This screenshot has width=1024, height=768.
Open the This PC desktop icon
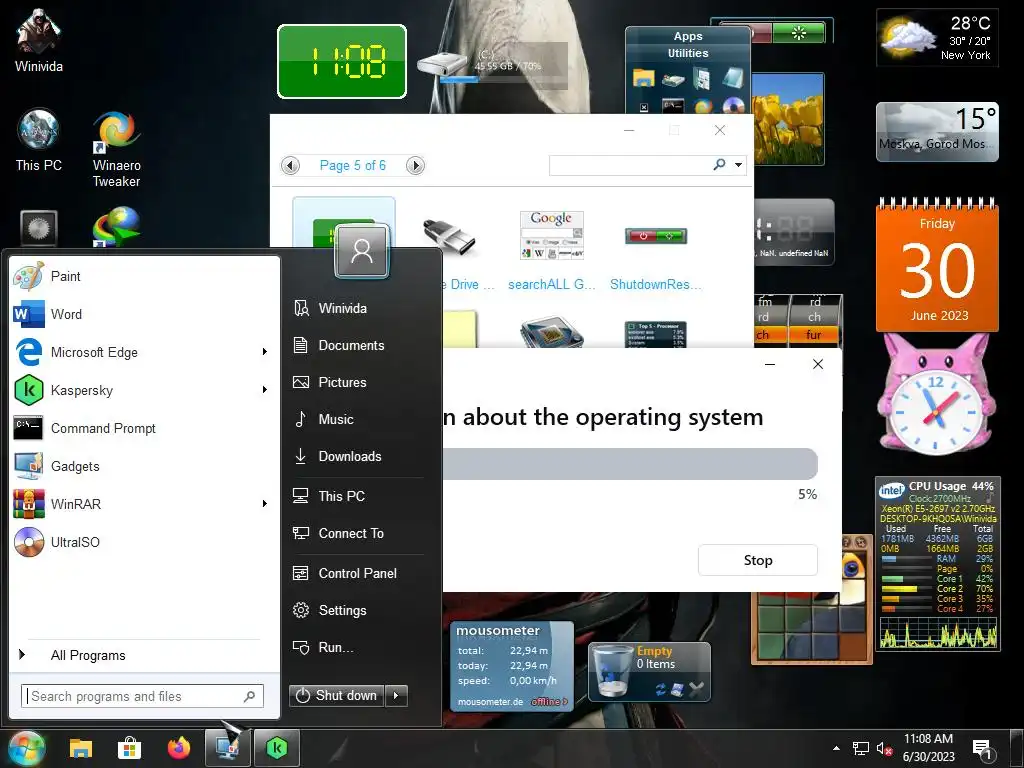(x=39, y=140)
